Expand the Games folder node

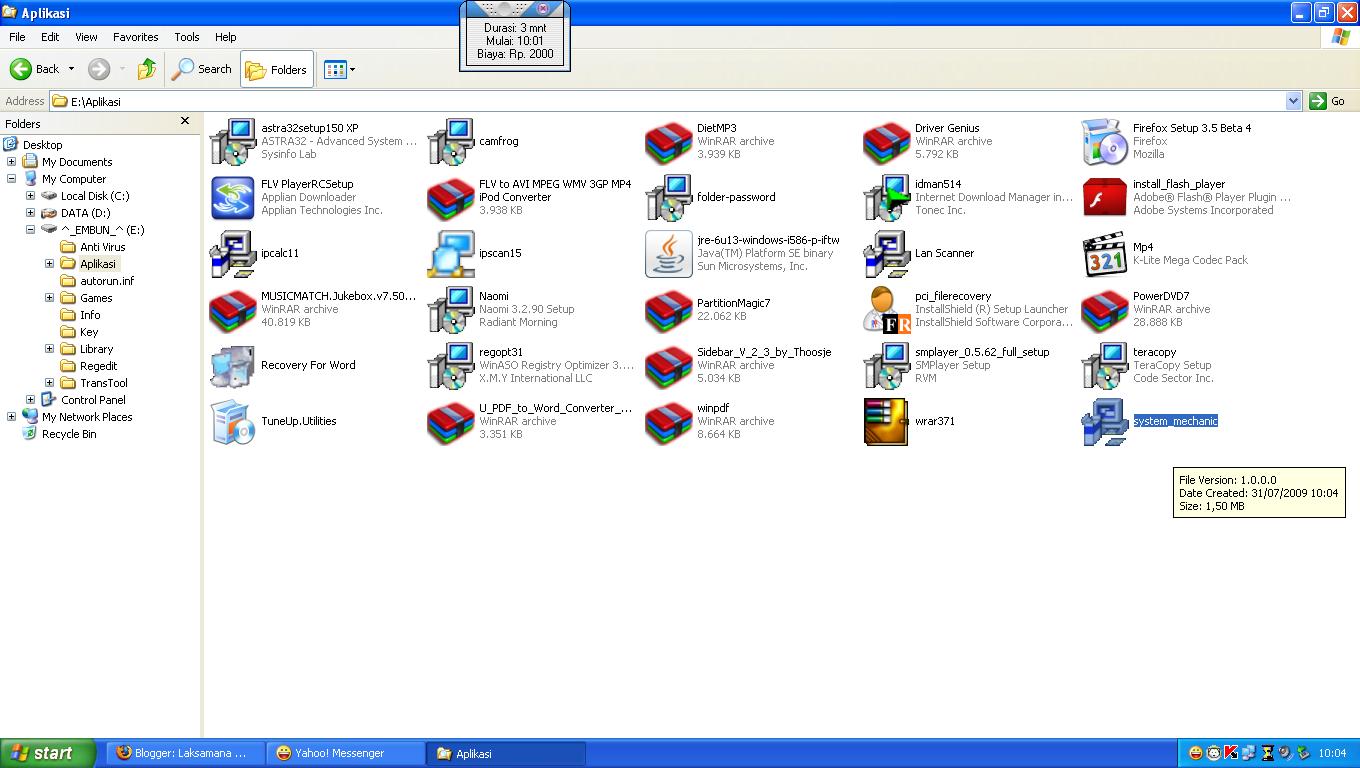point(49,298)
